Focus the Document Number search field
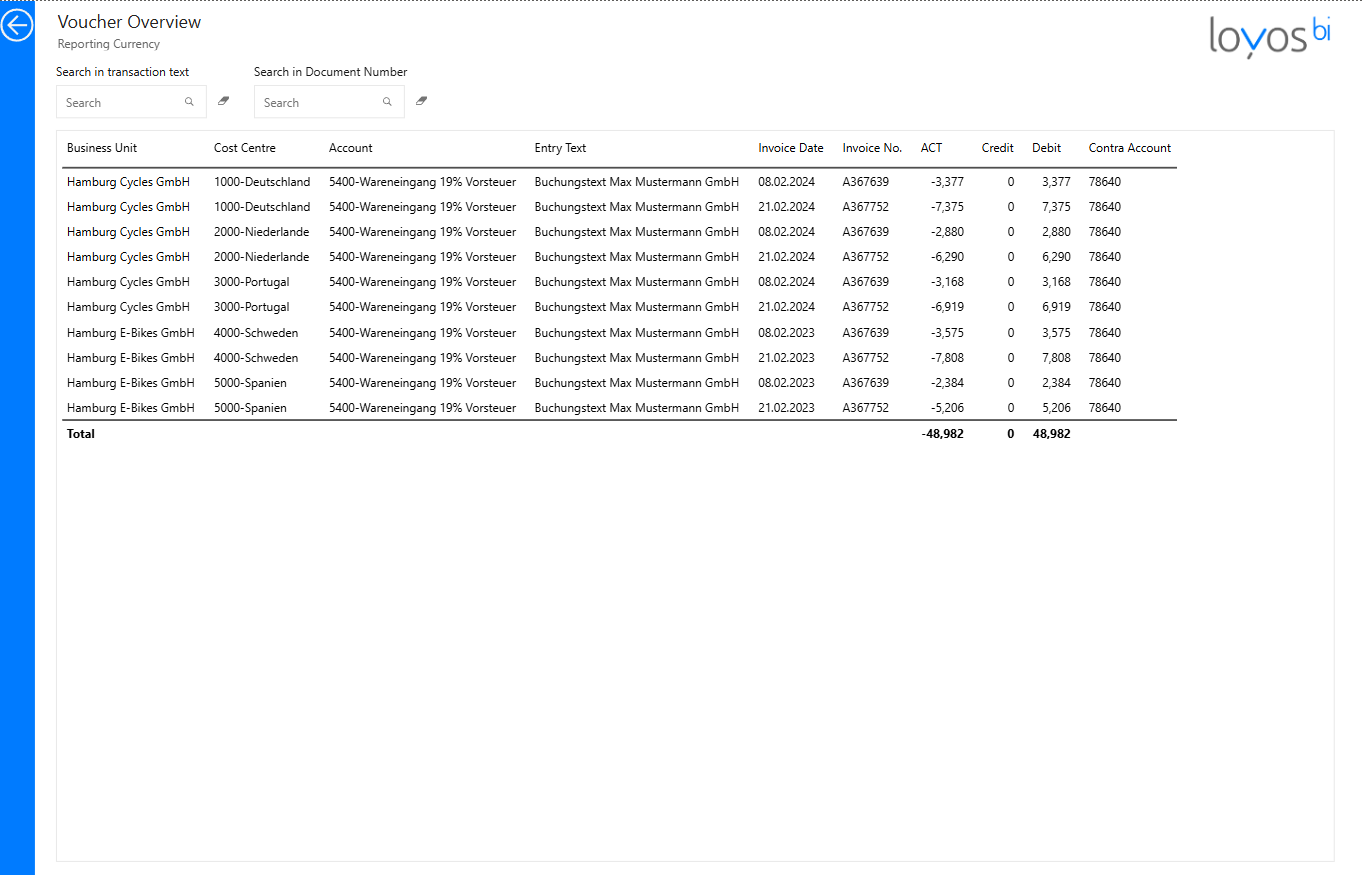Screen dimensions: 1362x875 pos(329,102)
